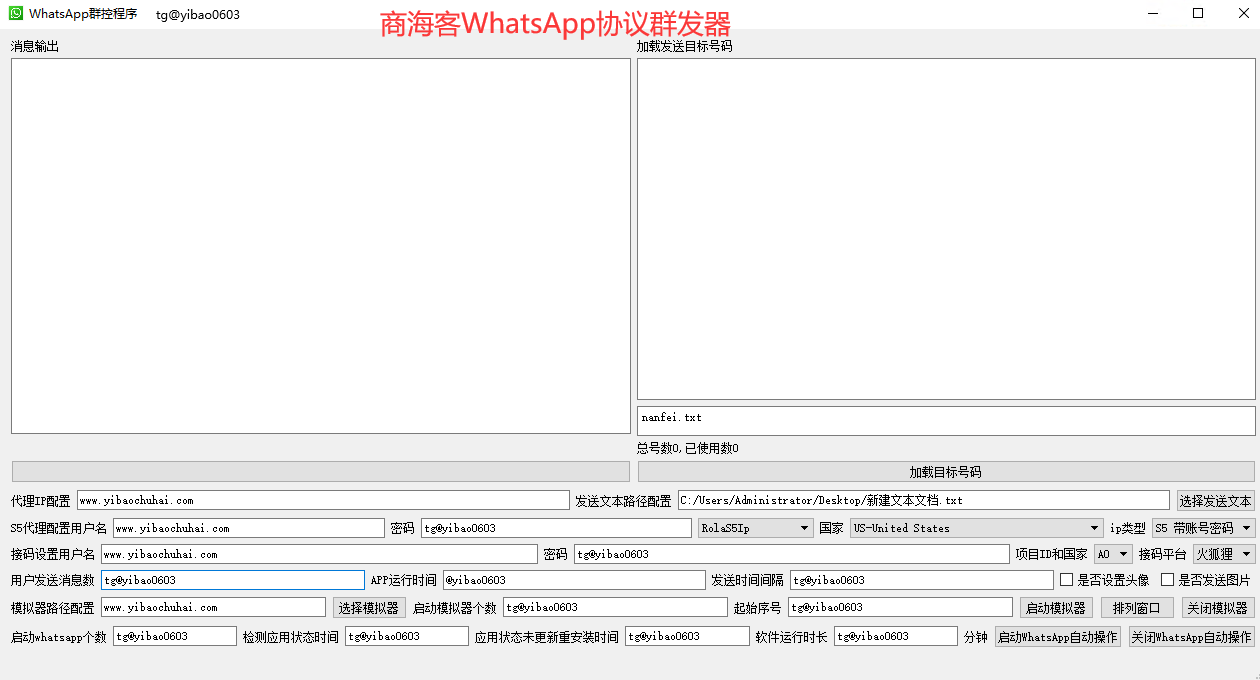1260x680 pixels.
Task: Click the nanfei.txt file name field
Action: coord(945,420)
